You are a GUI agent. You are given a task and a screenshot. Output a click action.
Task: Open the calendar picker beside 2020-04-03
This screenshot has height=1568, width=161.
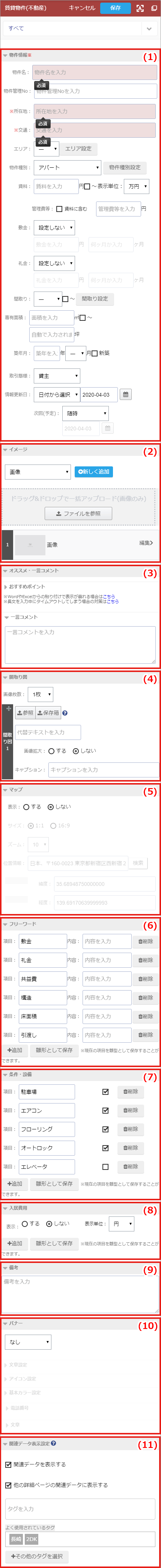(x=126, y=394)
